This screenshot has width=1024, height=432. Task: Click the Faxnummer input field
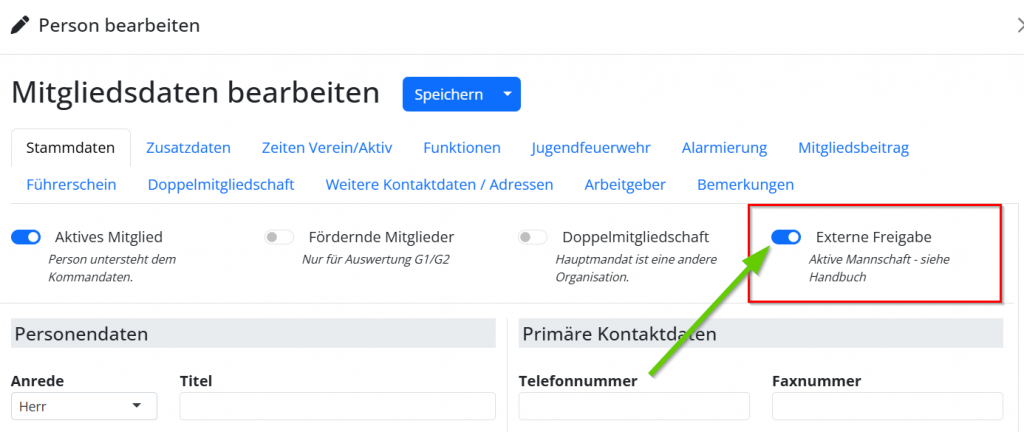click(887, 406)
